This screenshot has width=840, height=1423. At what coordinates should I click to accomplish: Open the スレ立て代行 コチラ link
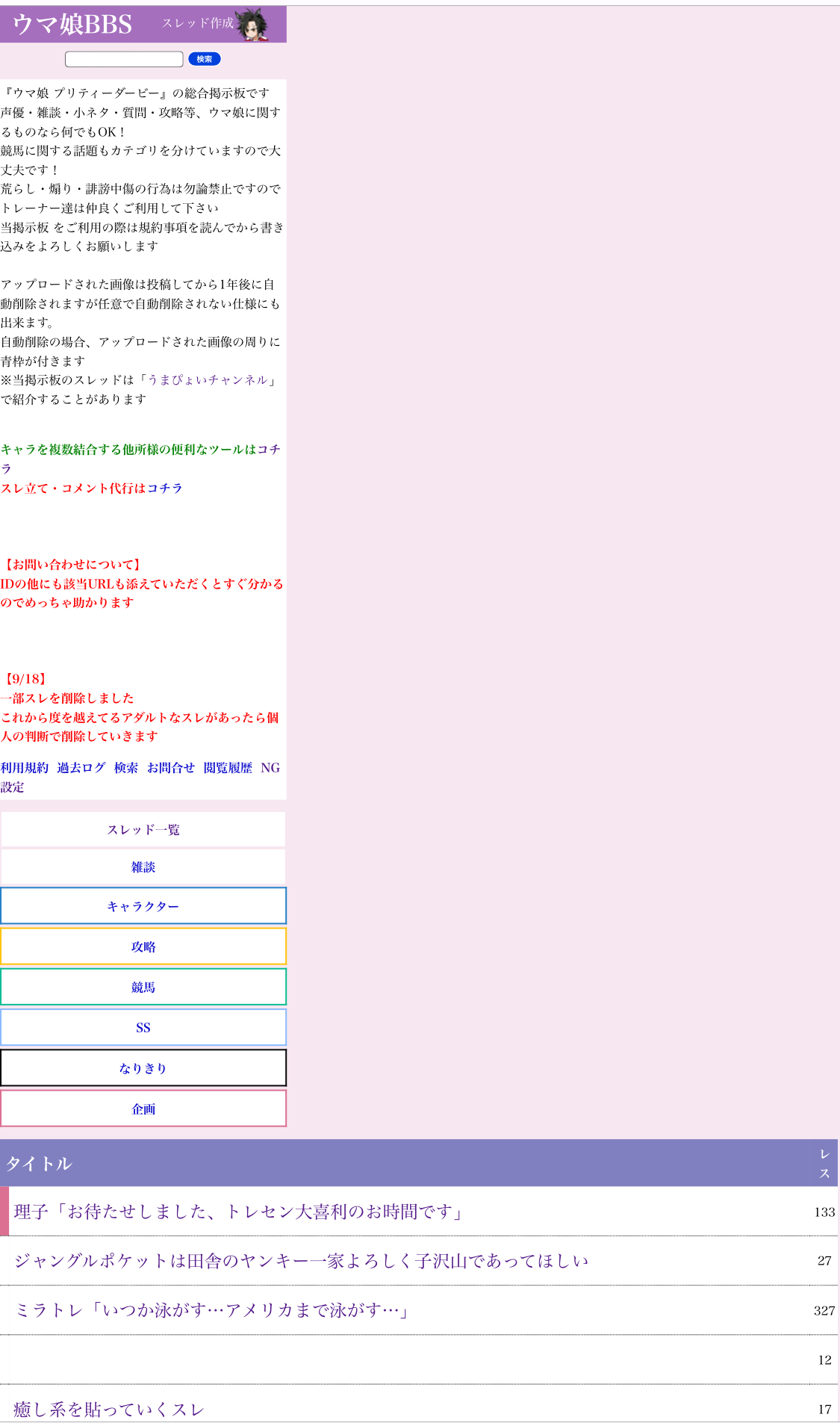(x=164, y=489)
